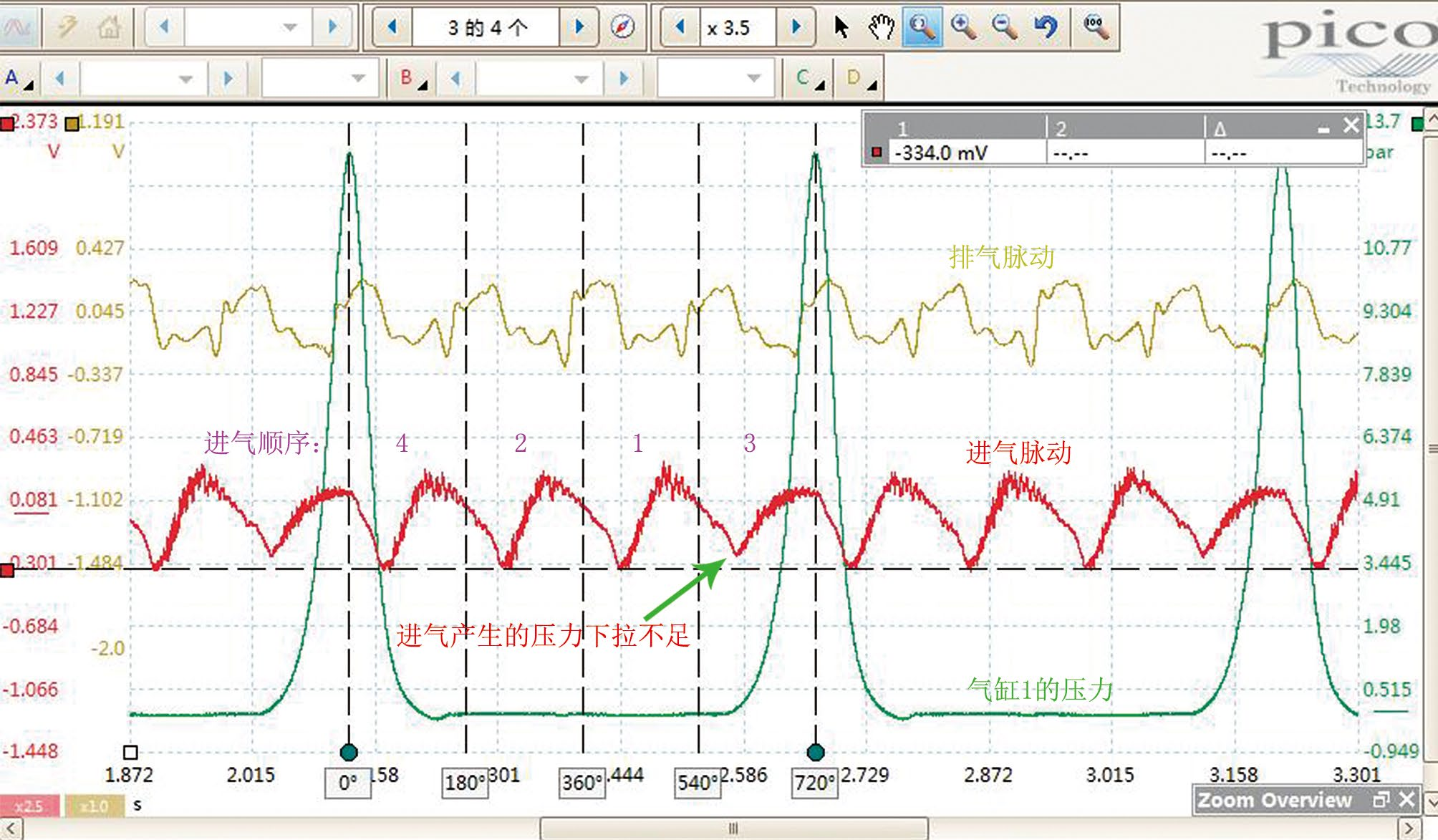Viewport: 1438px width, 840px height.
Task: Click the Home icon in toolbar
Action: point(109,27)
